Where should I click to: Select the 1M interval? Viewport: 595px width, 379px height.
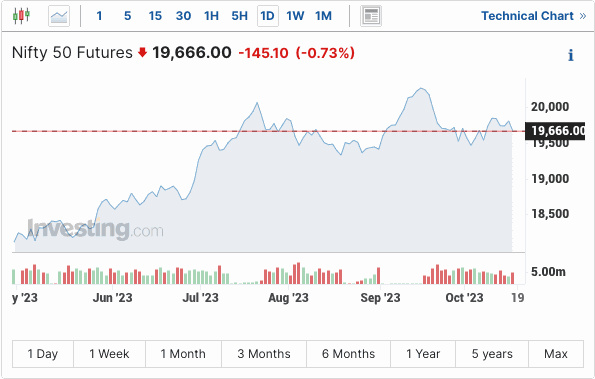pyautogui.click(x=323, y=16)
